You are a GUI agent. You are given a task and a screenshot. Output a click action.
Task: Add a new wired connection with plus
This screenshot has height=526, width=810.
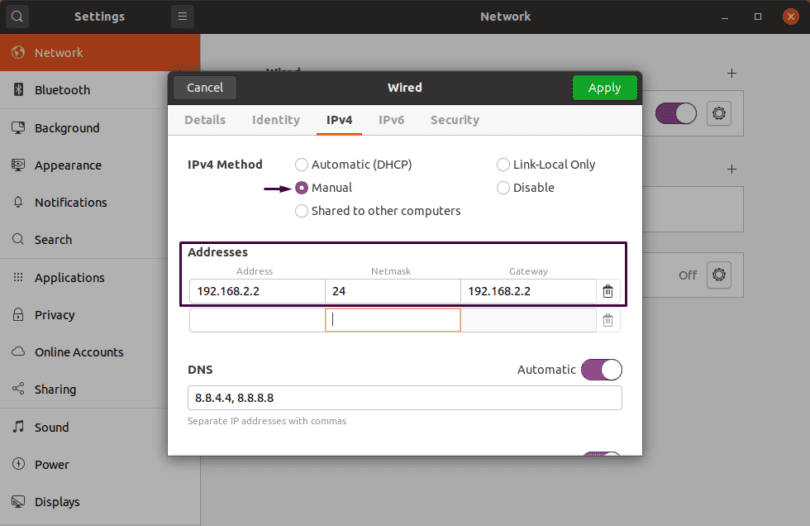point(731,73)
